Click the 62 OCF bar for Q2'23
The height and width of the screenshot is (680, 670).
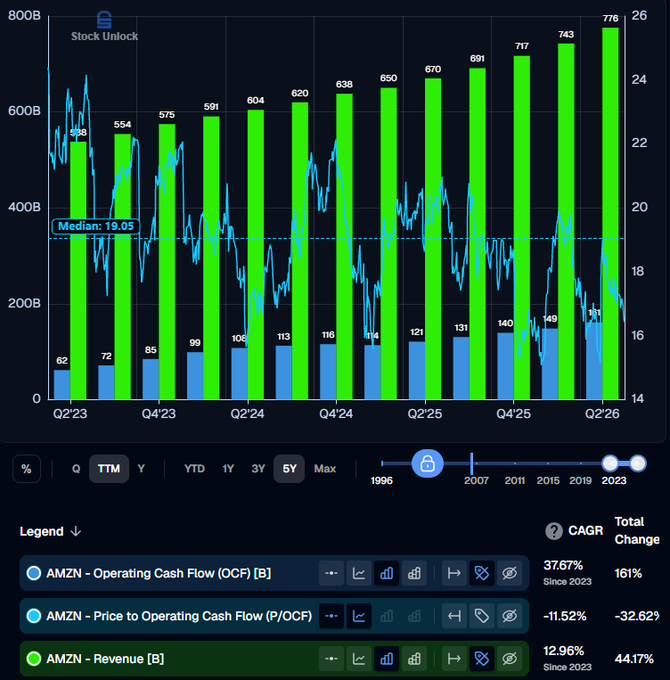coord(62,384)
